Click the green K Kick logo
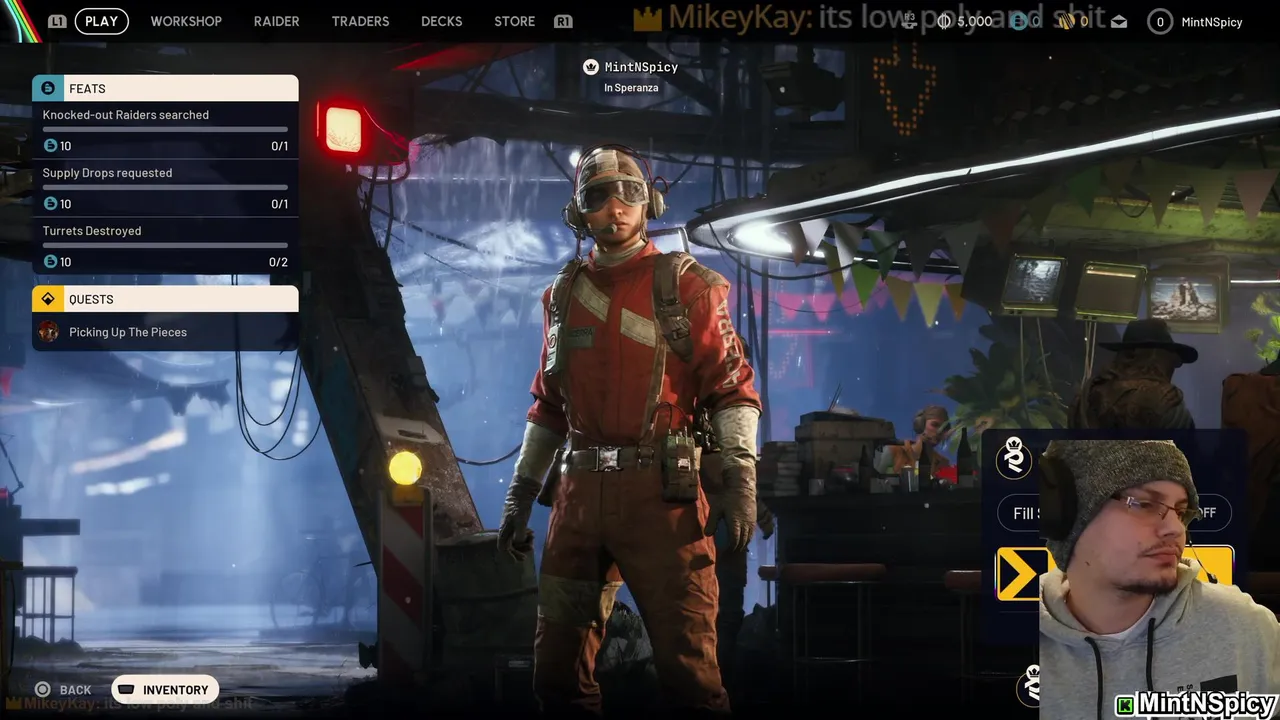The height and width of the screenshot is (720, 1280). click(x=1126, y=705)
